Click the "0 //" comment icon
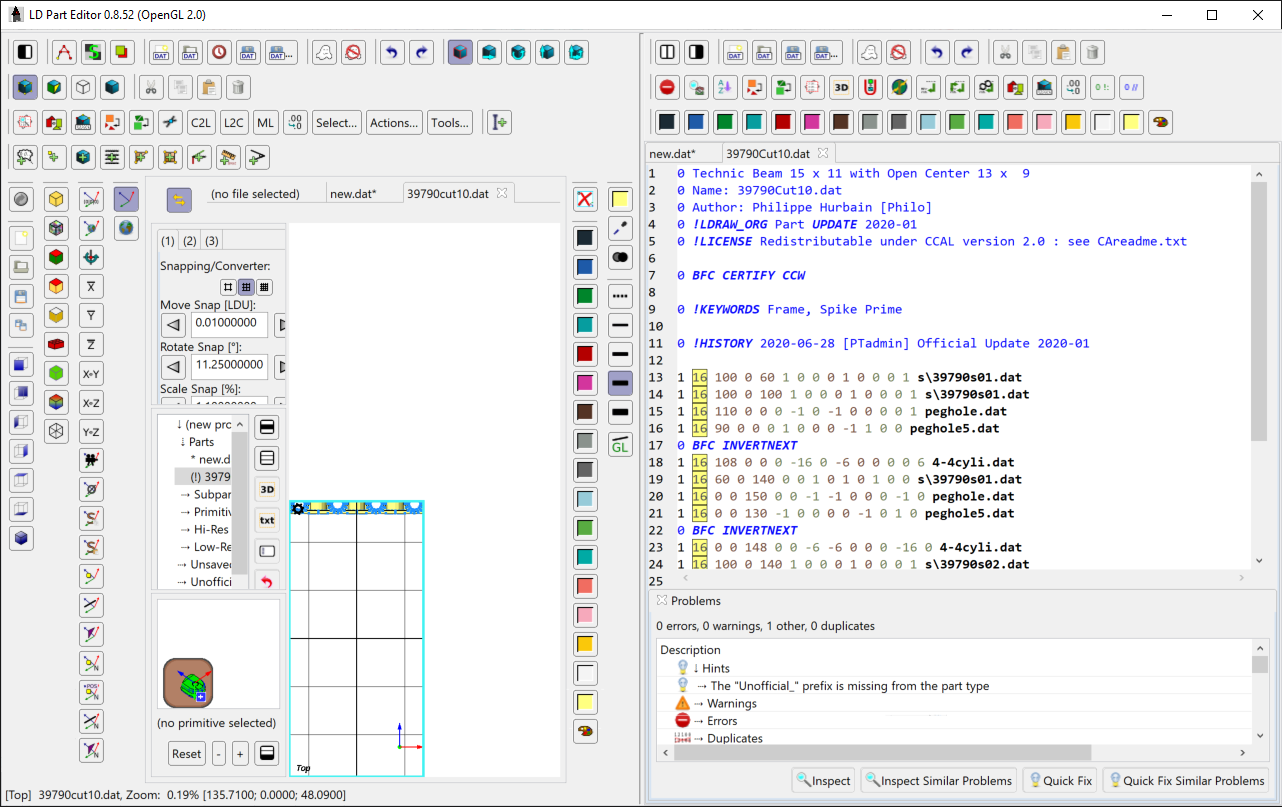Viewport: 1282px width, 807px height. point(1132,87)
